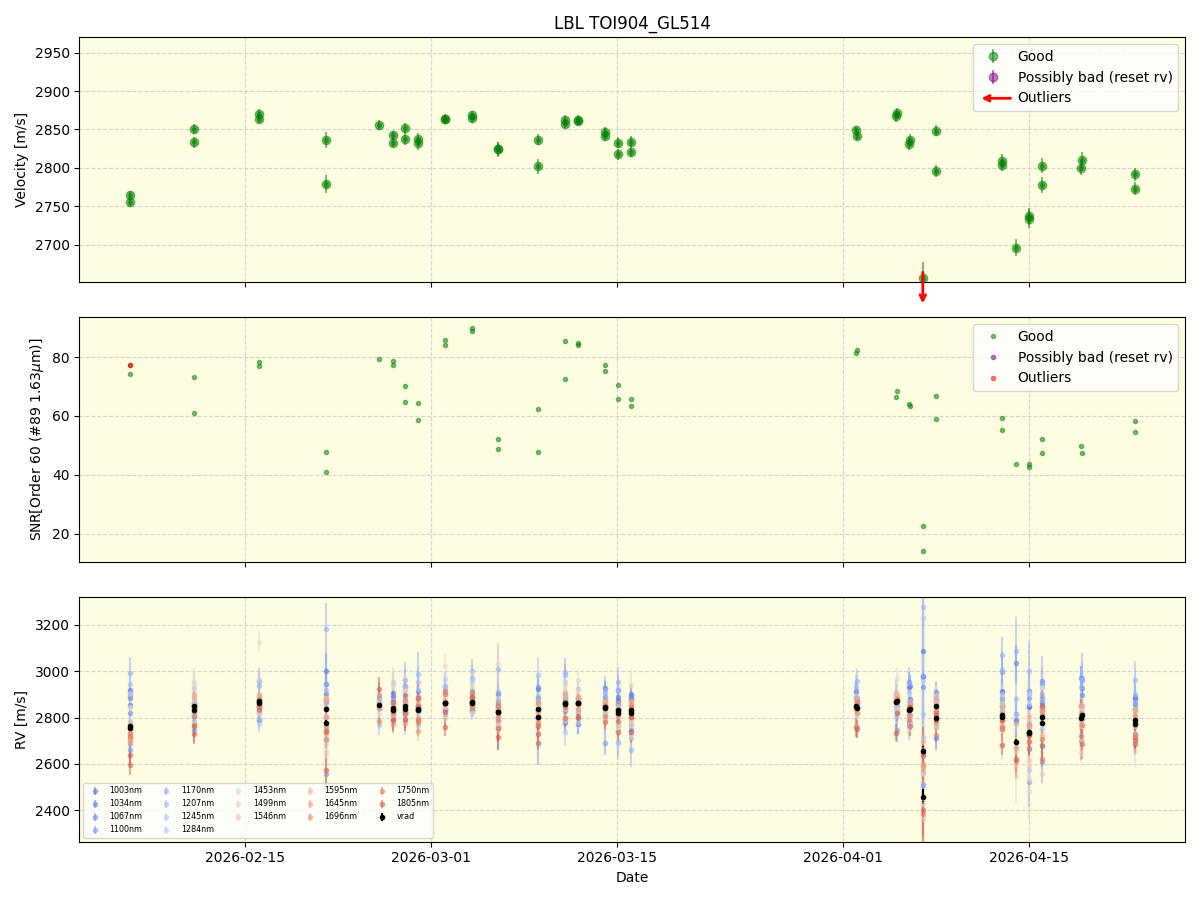The width and height of the screenshot is (1200, 900).
Task: Click the 2026-03-01 date tick label
Action: [431, 857]
